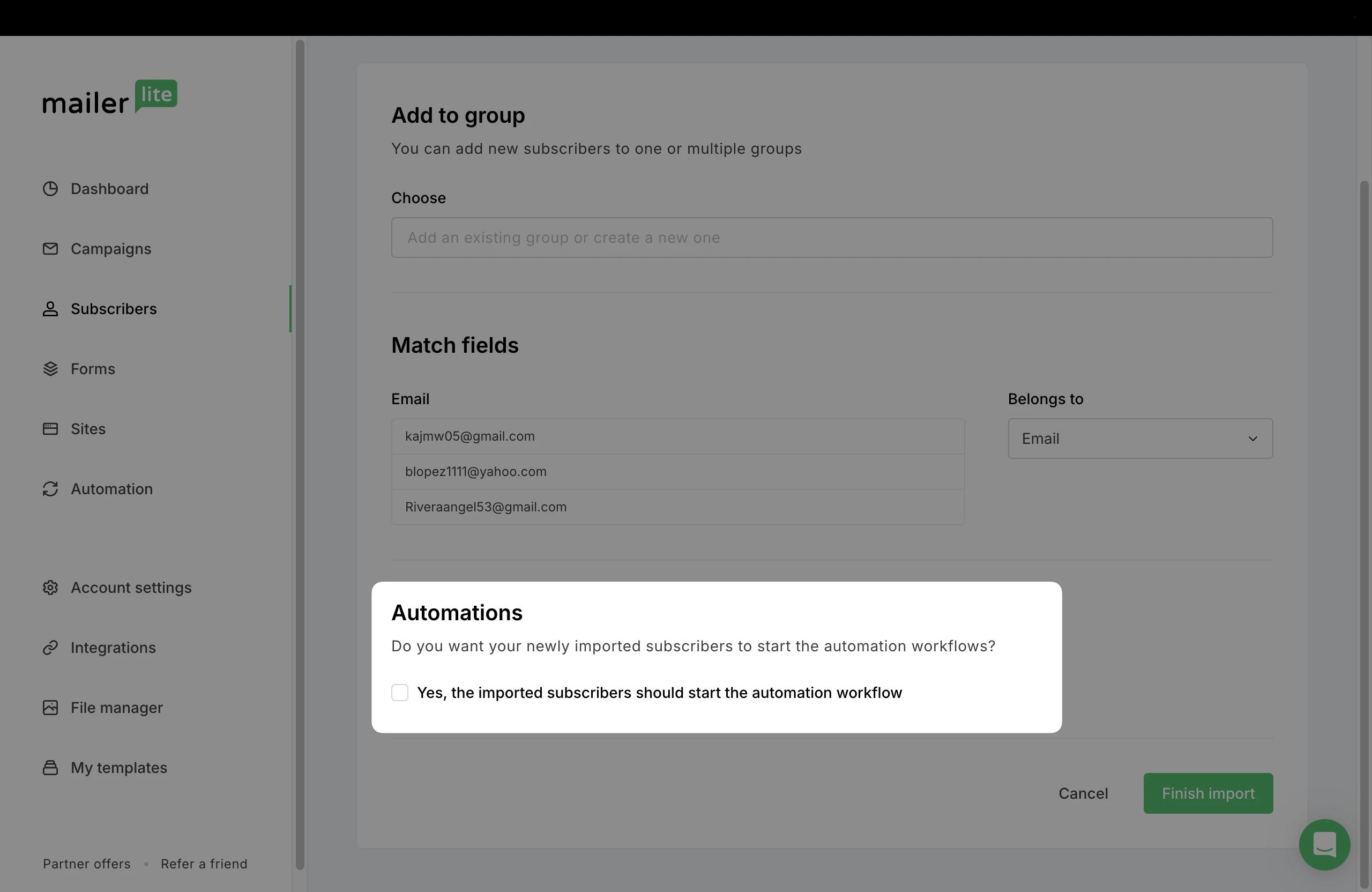Open My templates in sidebar
The width and height of the screenshot is (1372, 892).
pos(119,767)
